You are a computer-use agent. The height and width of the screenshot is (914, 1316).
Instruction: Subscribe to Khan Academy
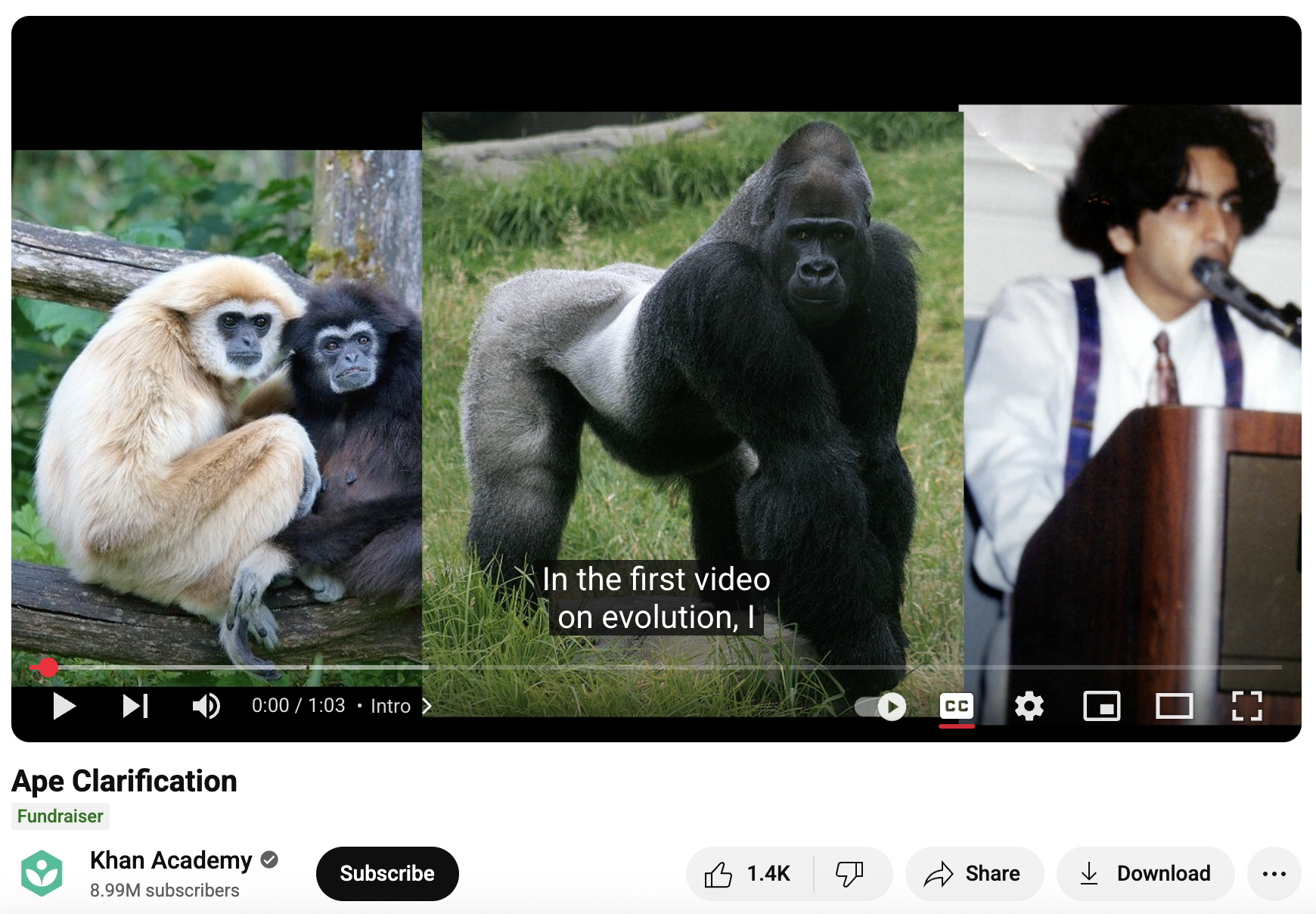386,873
